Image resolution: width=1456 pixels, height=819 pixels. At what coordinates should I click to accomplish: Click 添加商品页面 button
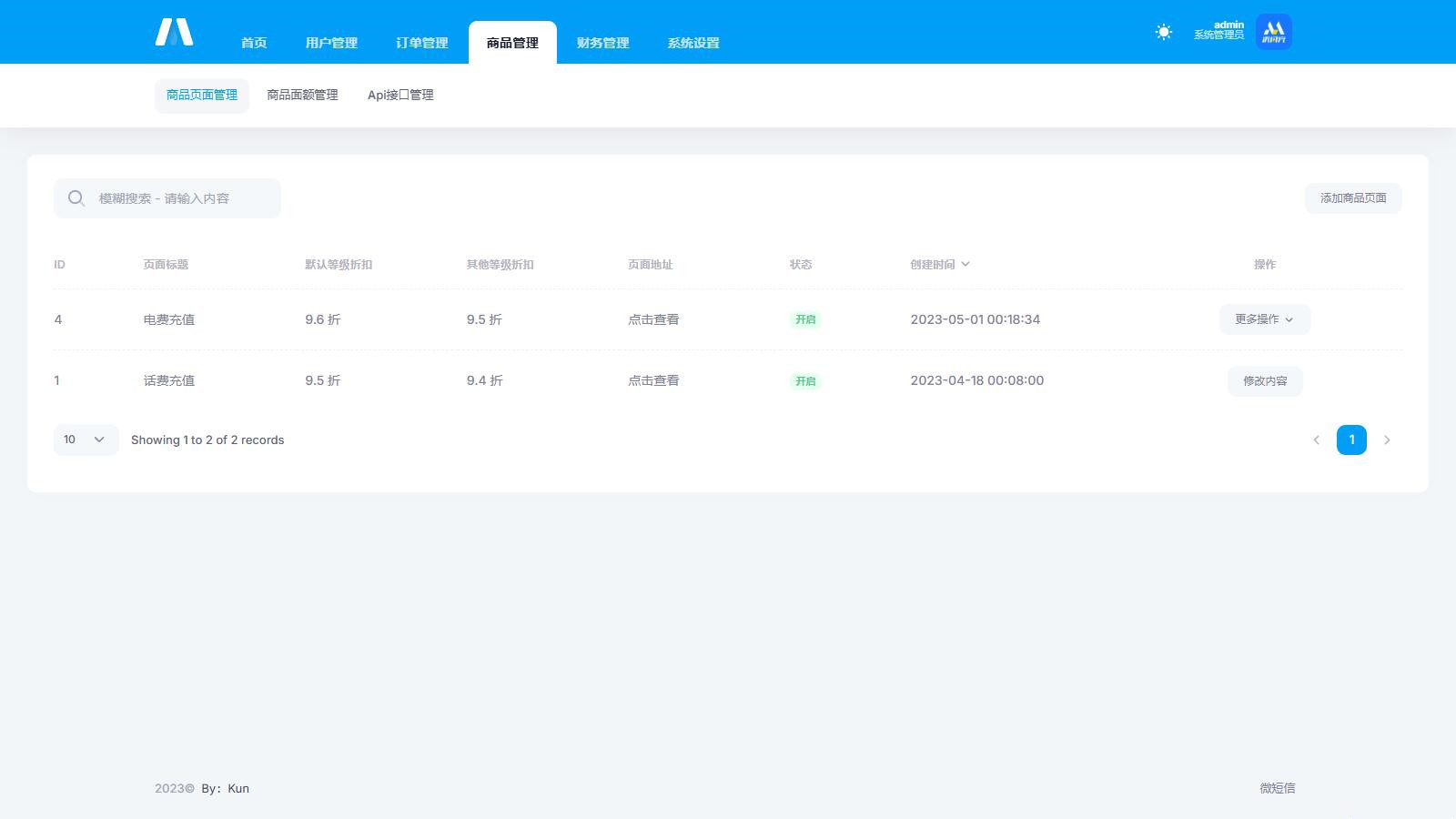click(x=1352, y=198)
